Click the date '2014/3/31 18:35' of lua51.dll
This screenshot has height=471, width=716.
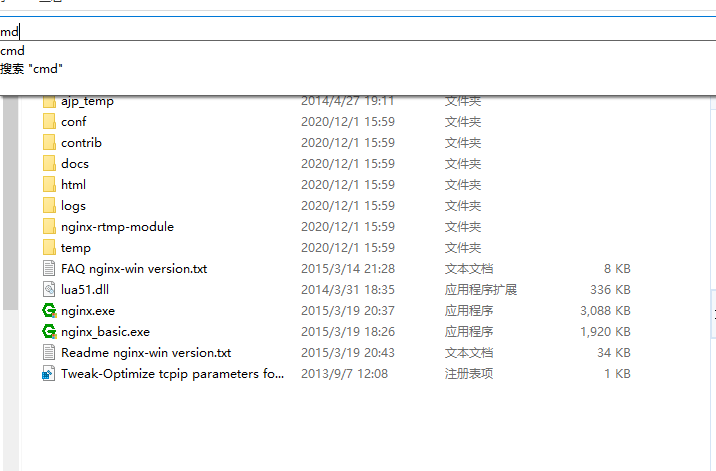[x=348, y=290]
